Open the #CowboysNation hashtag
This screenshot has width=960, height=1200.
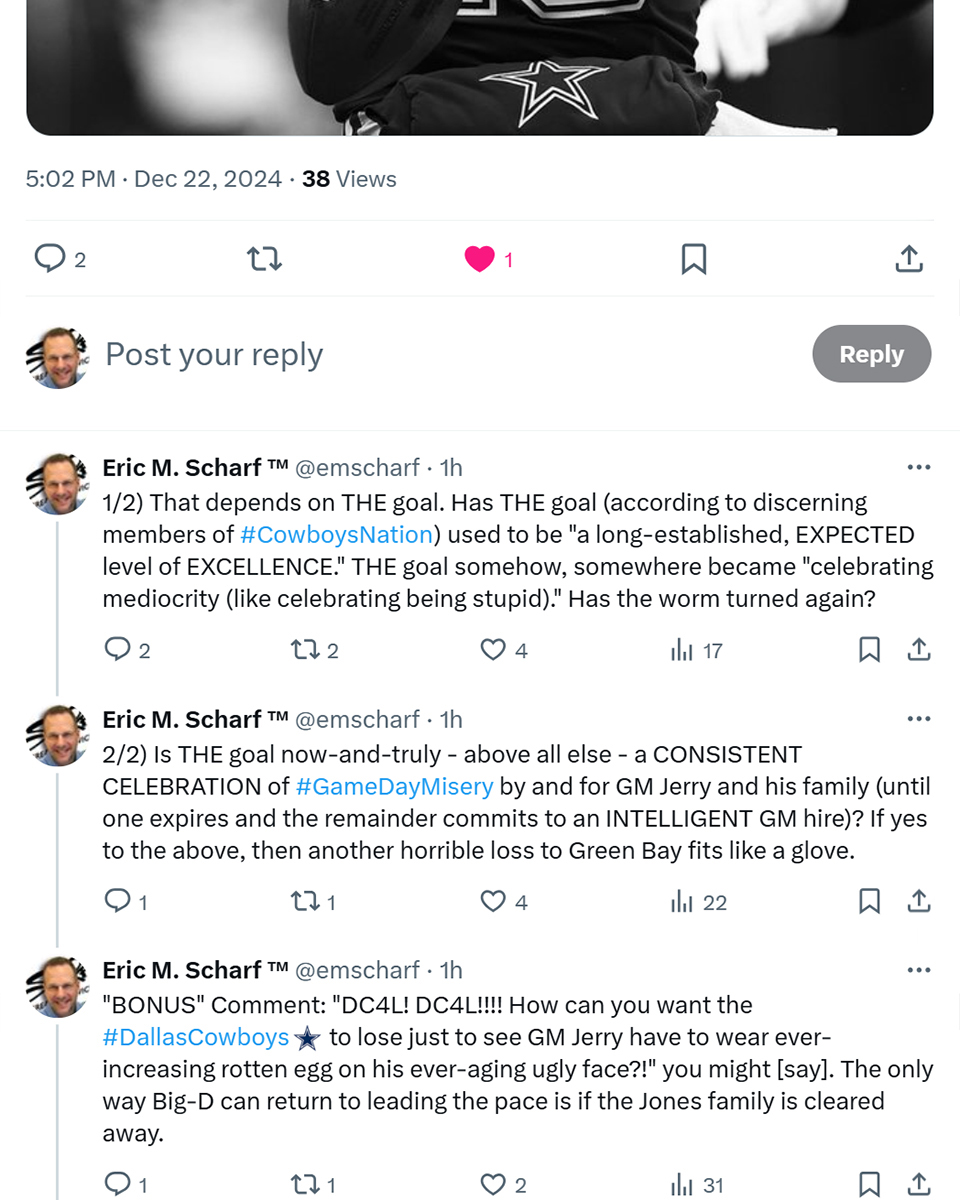[336, 534]
